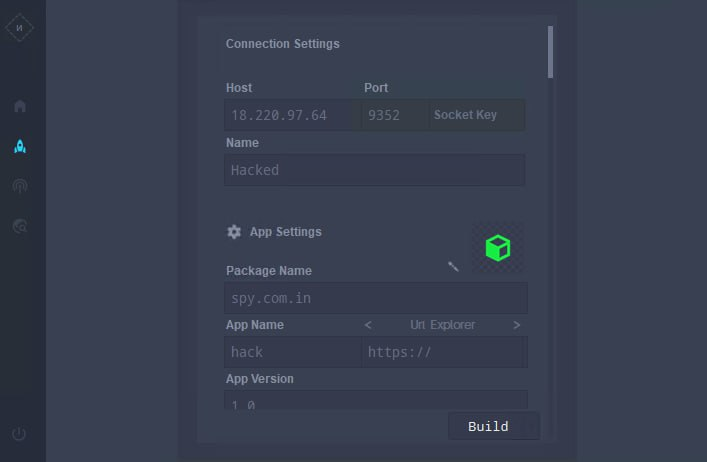
Task: Open the radar search sidebar icon
Action: pos(20,226)
